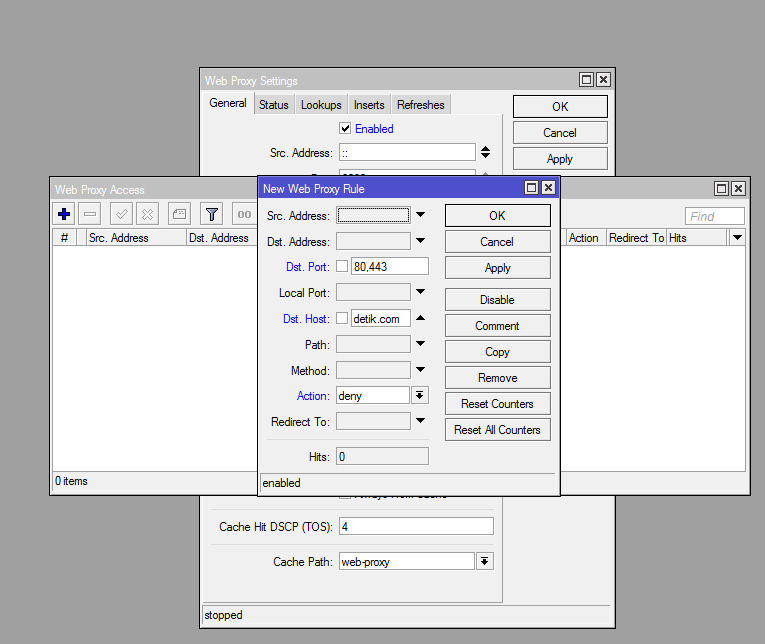Click the Cache Path field showing web-proxy

tap(407, 562)
